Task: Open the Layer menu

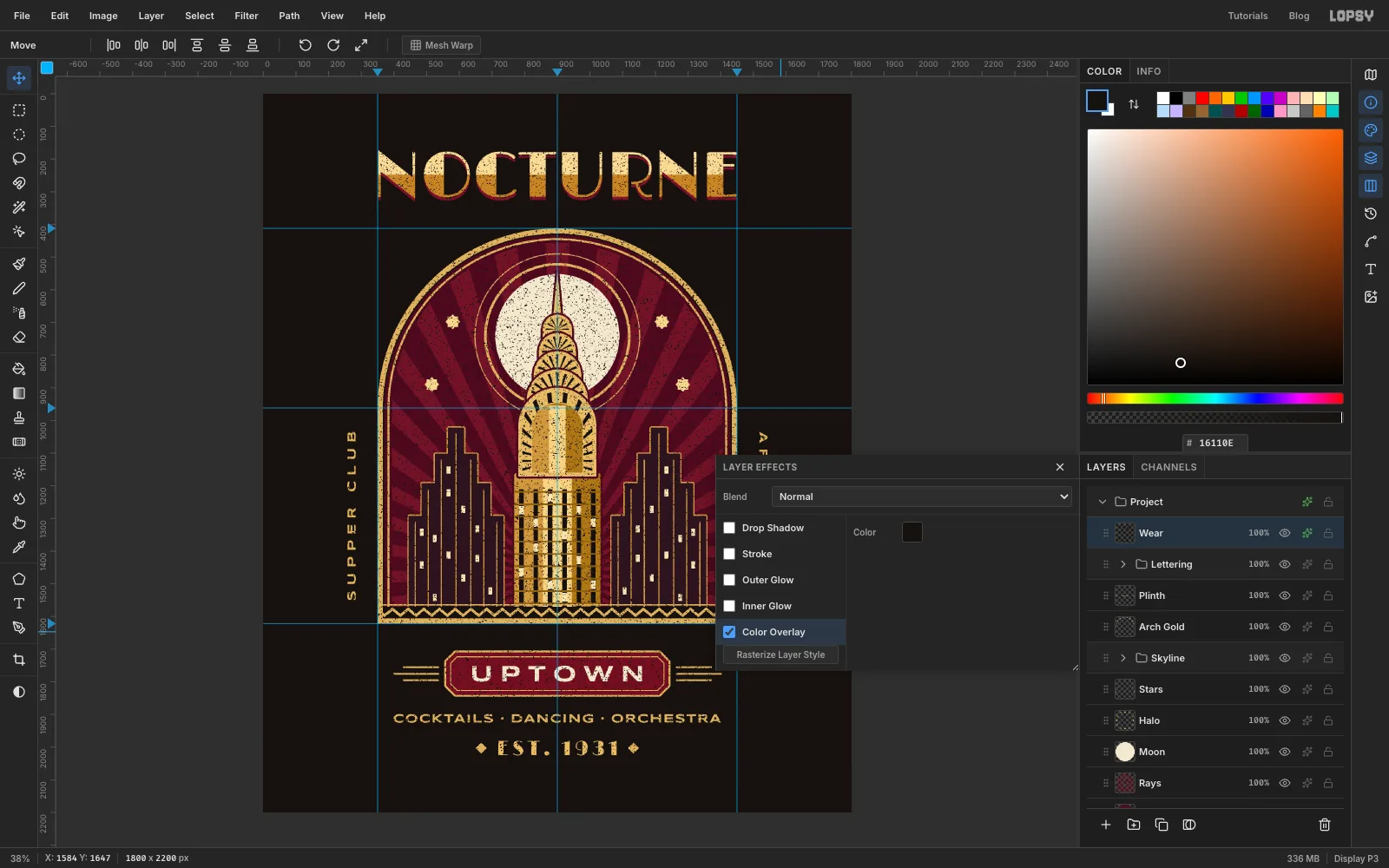Action: (151, 16)
